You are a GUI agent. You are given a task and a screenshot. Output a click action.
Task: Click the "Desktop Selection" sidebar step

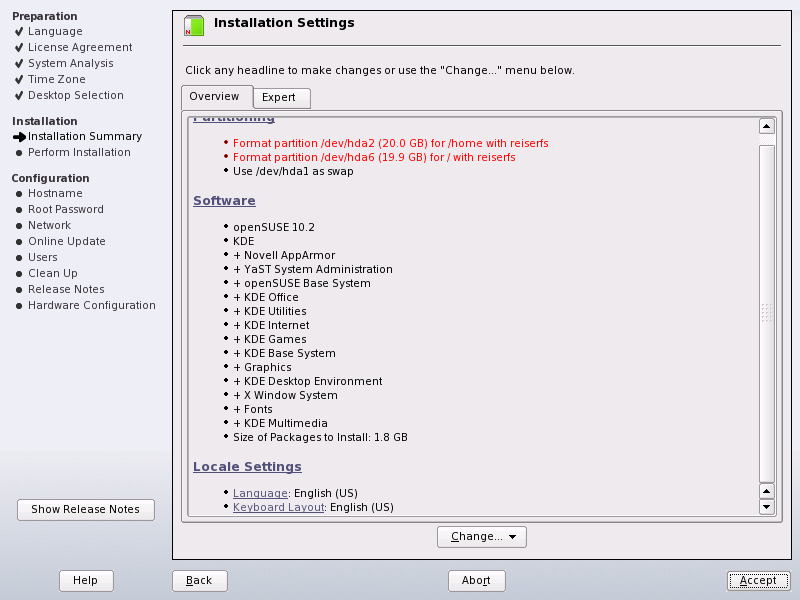tap(76, 95)
